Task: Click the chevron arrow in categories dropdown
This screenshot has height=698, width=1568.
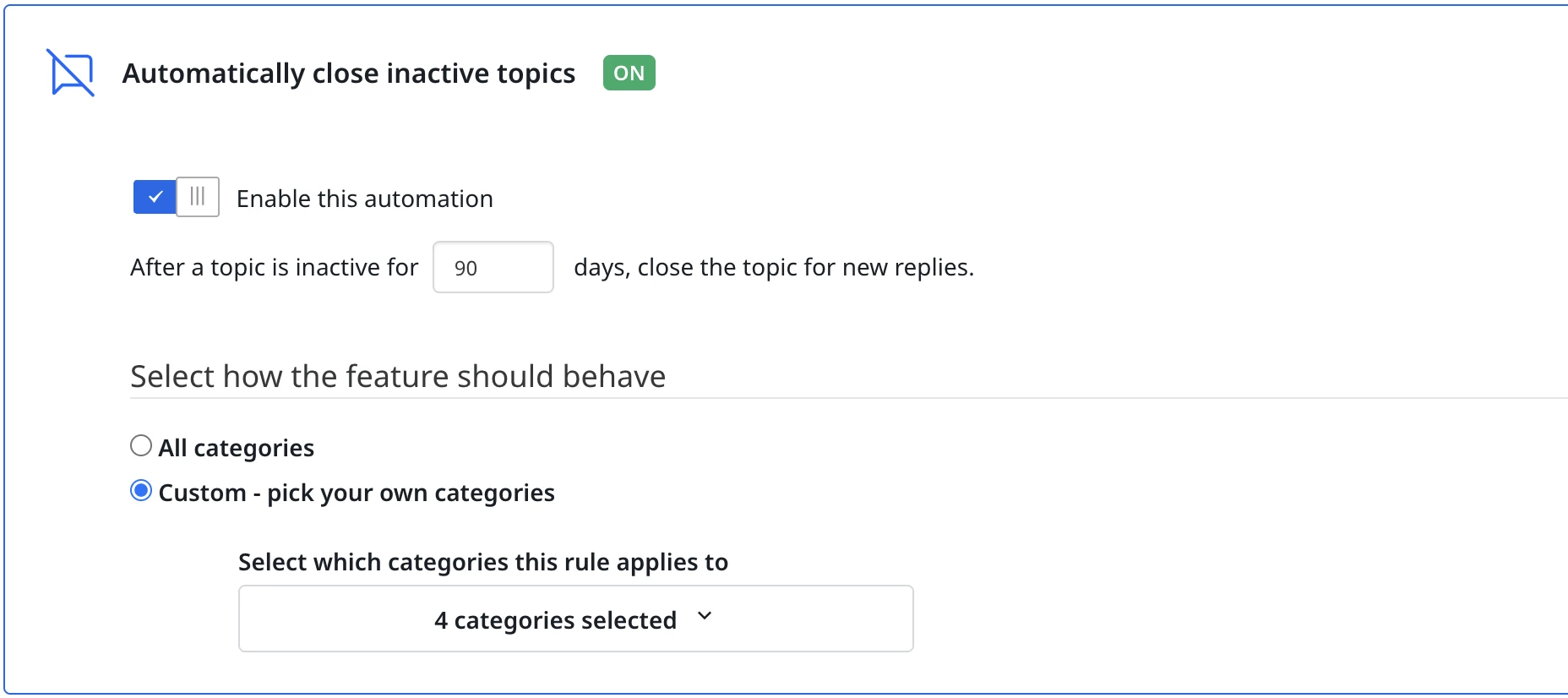Action: click(x=705, y=616)
